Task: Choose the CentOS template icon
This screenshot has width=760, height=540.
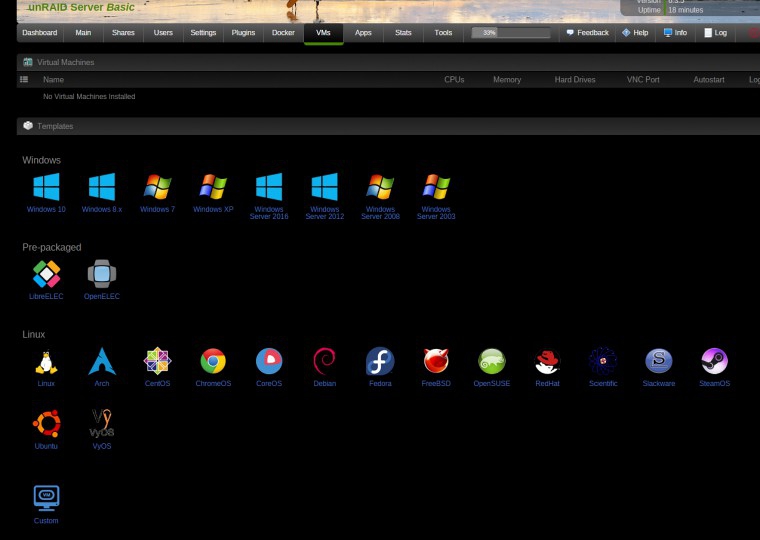Action: coord(158,361)
